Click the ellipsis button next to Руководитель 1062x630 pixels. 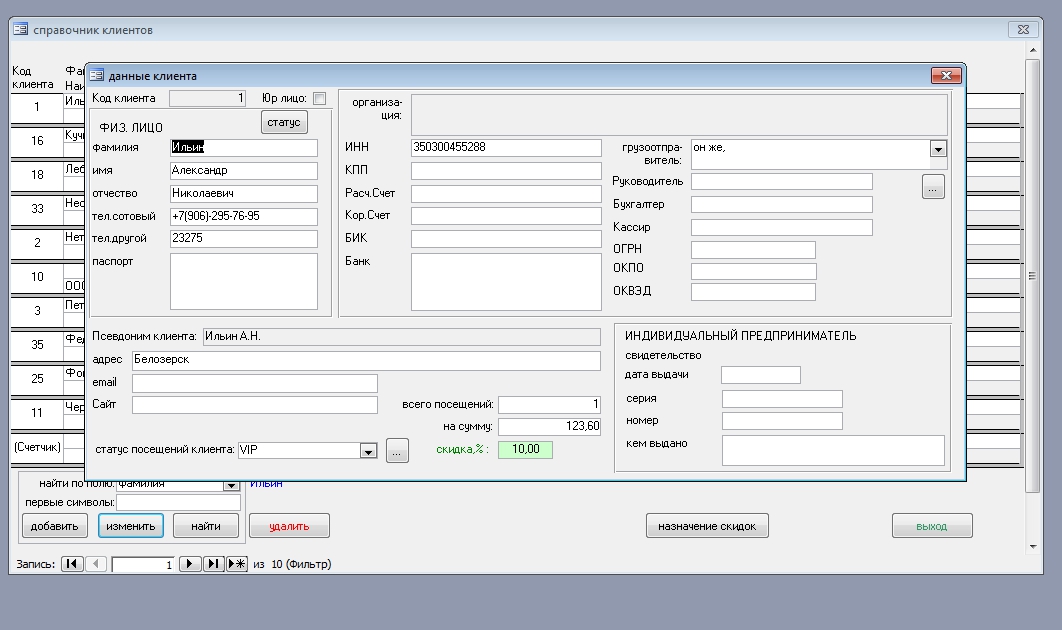pos(933,187)
